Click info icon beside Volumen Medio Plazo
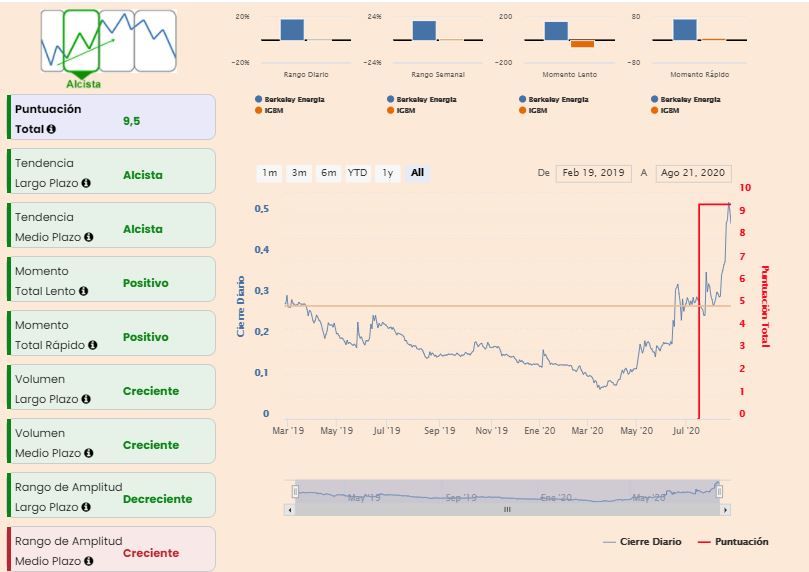 89,454
